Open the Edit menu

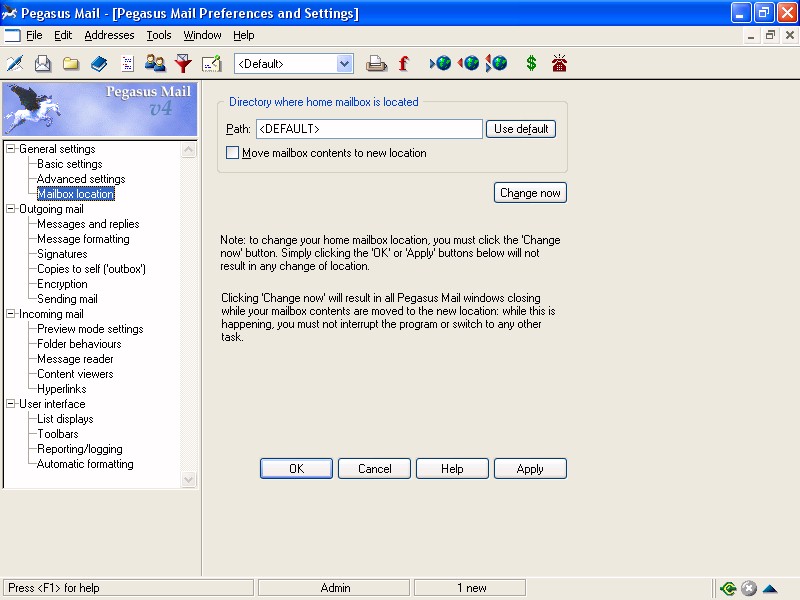point(63,35)
